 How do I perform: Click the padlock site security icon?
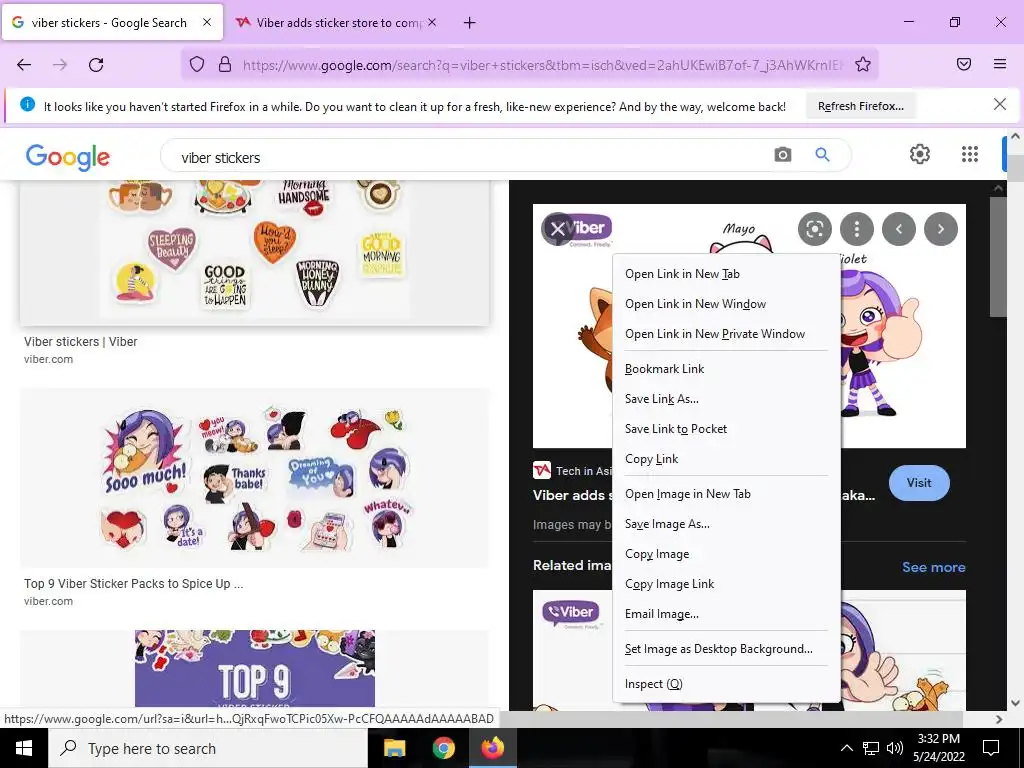pyautogui.click(x=225, y=64)
